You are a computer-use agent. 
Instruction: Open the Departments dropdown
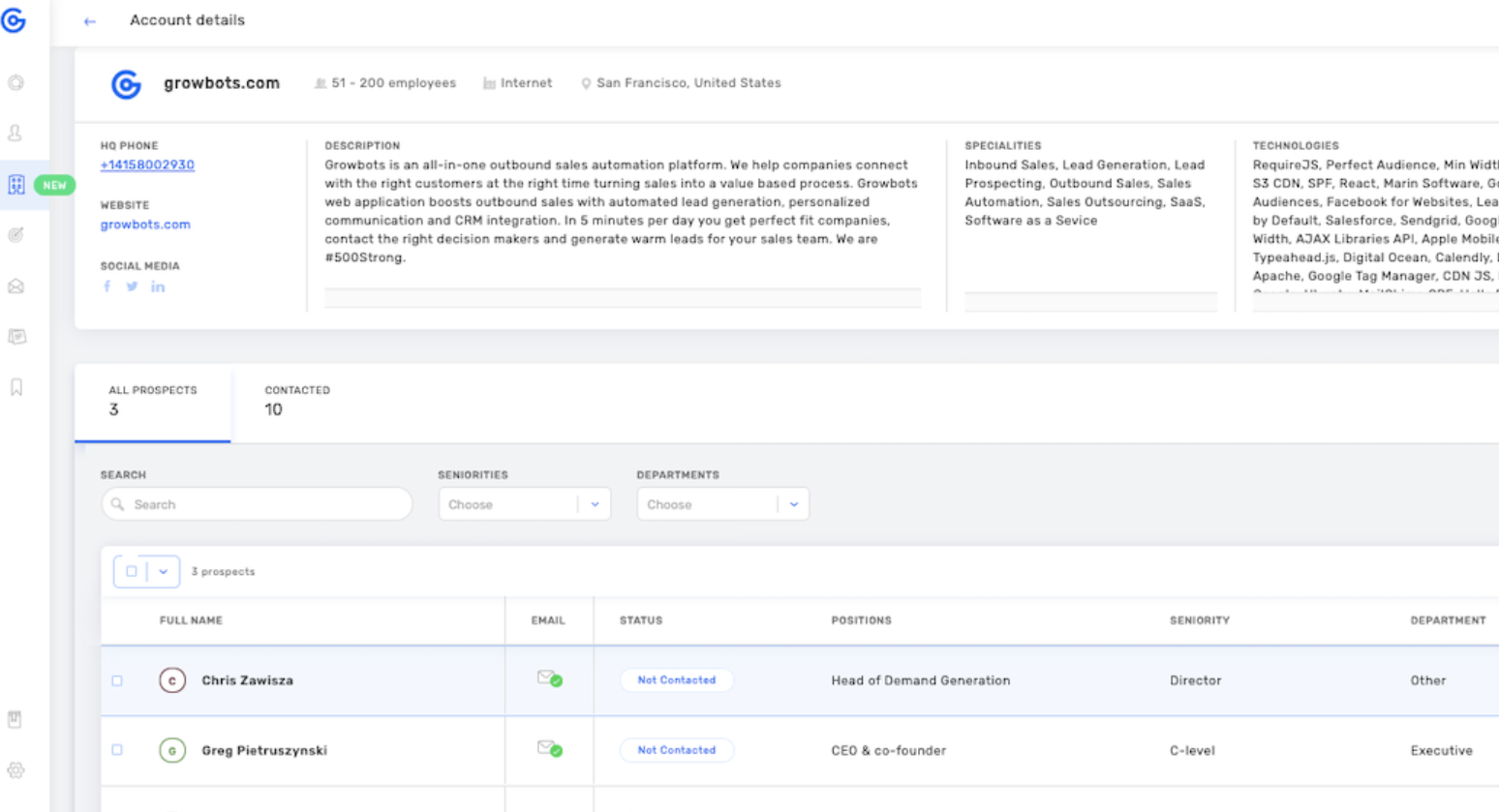(722, 503)
